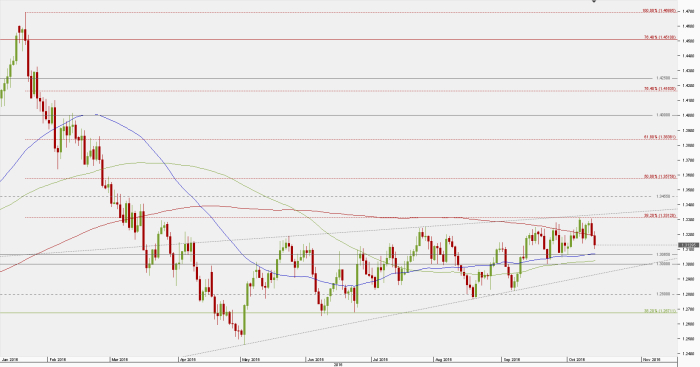Viewport: 700px width, 367px height.
Task: Click the 1.42500 horizontal level label
Action: click(663, 78)
